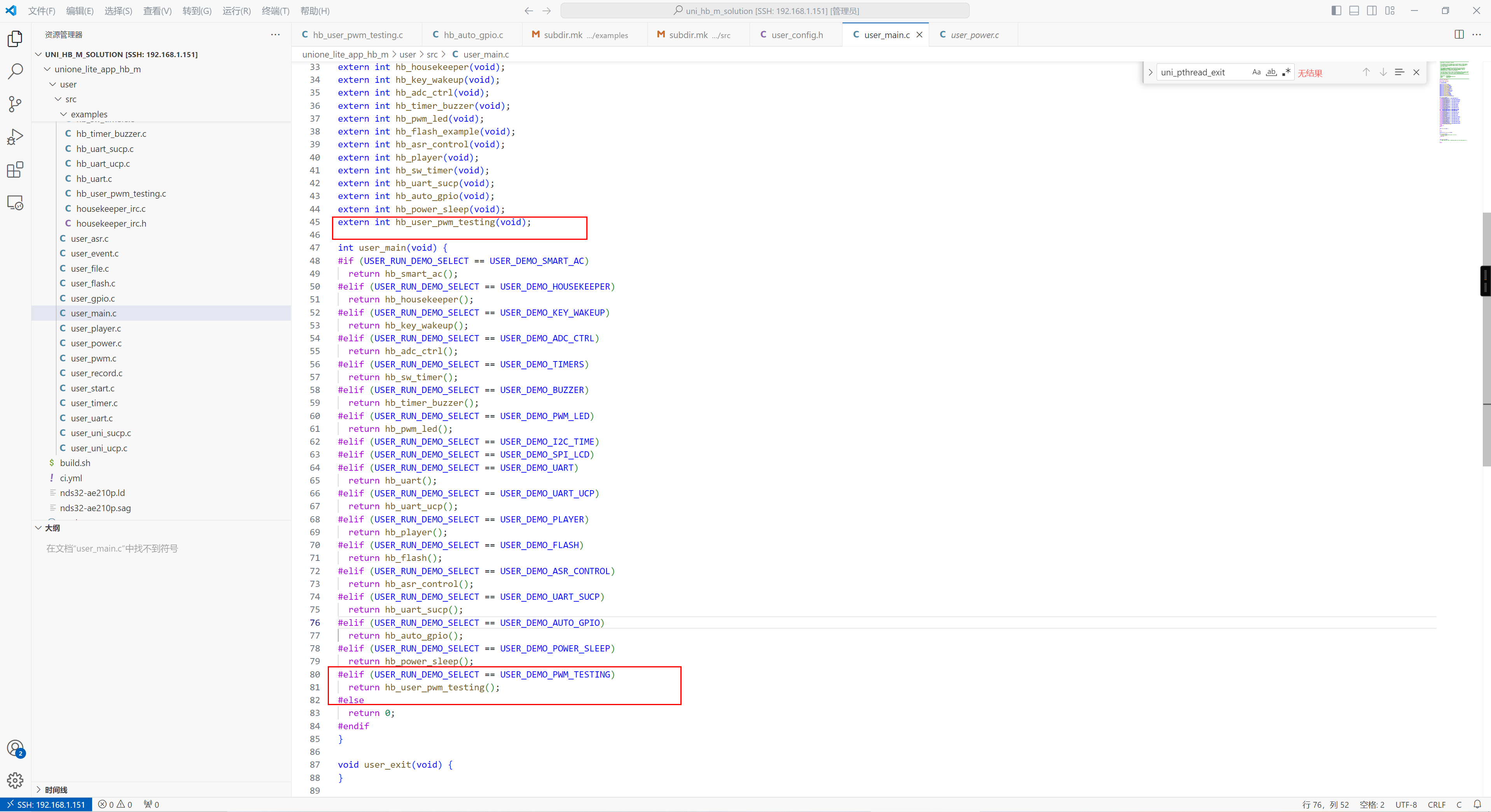Collapse the user folder
1491x812 pixels.
coord(53,84)
